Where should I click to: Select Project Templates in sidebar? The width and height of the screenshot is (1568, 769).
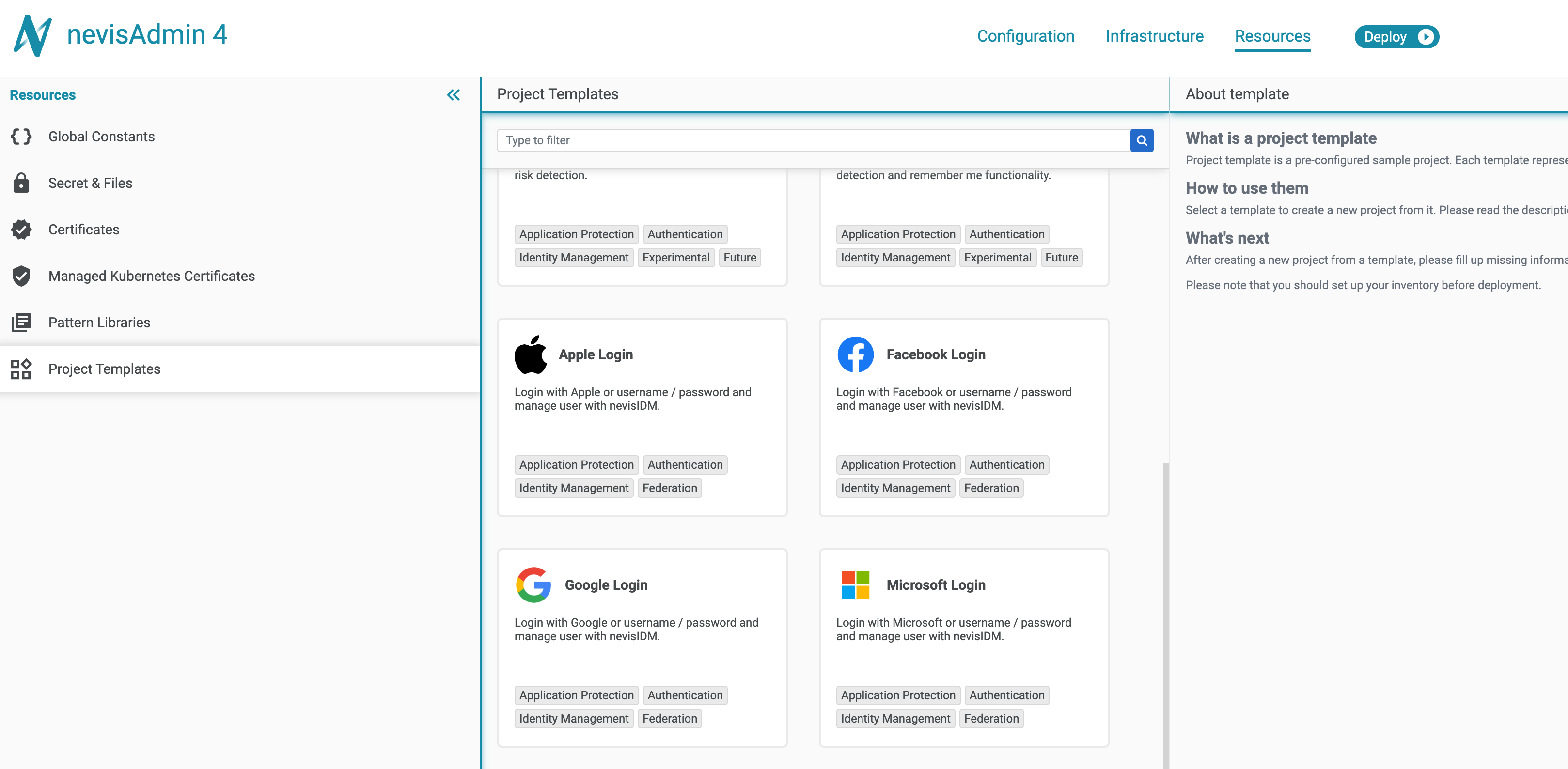240,369
